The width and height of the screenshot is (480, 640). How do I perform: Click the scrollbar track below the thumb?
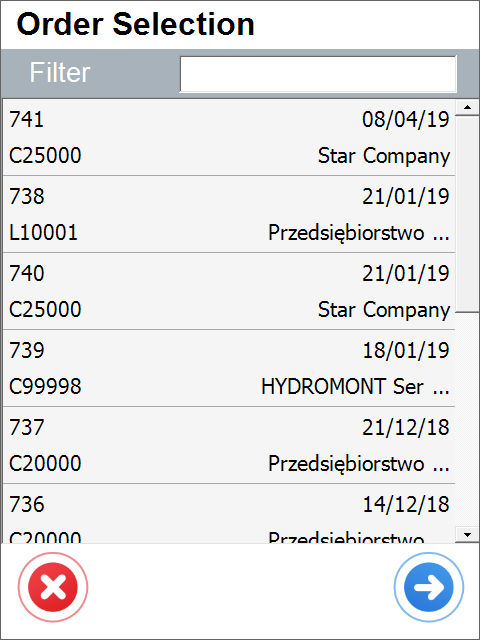click(467, 420)
